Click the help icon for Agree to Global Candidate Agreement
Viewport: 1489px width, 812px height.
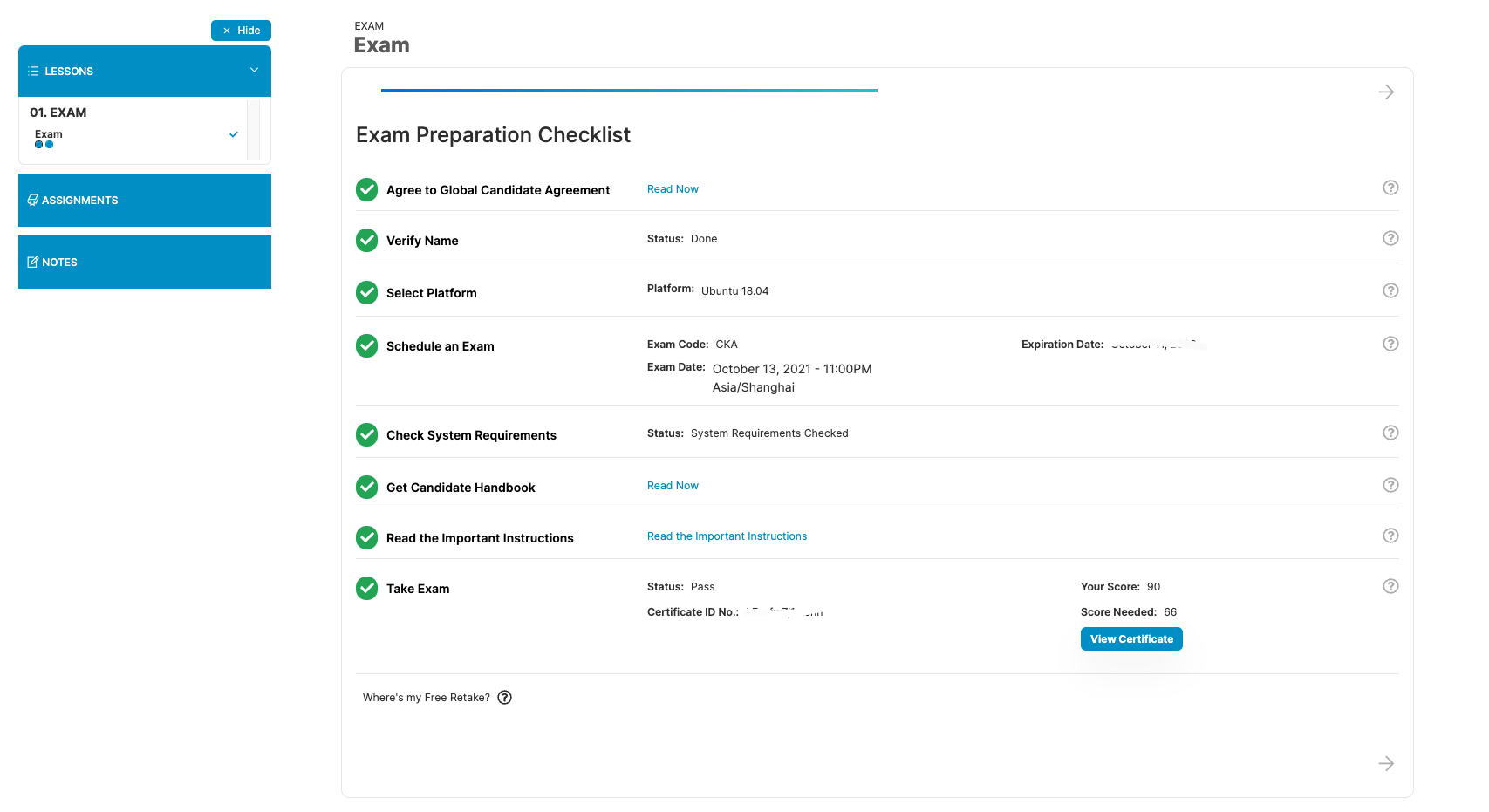coord(1390,188)
